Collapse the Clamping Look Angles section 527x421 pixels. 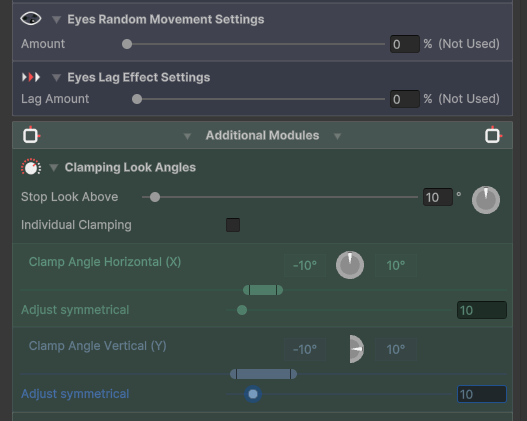pyautogui.click(x=54, y=168)
